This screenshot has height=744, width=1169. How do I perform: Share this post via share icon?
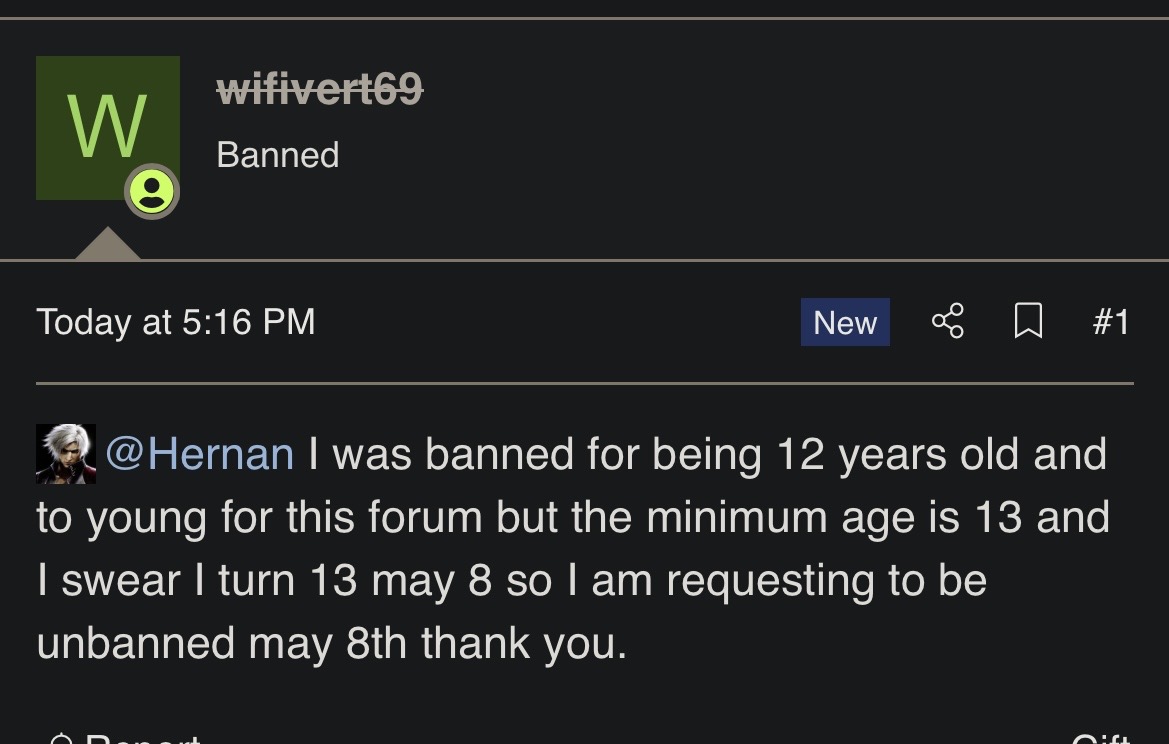[x=947, y=322]
